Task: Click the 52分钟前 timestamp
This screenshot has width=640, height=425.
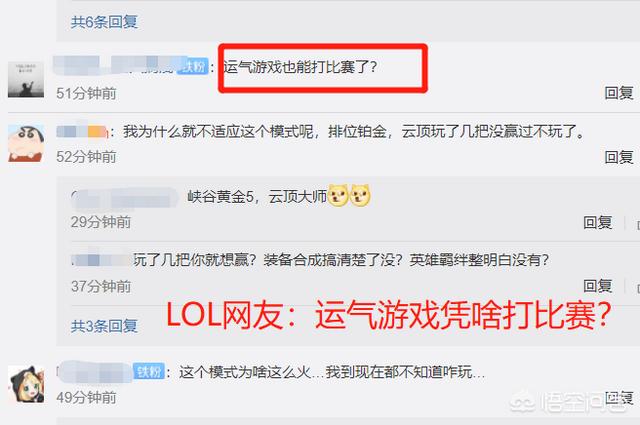Action: pos(86,157)
